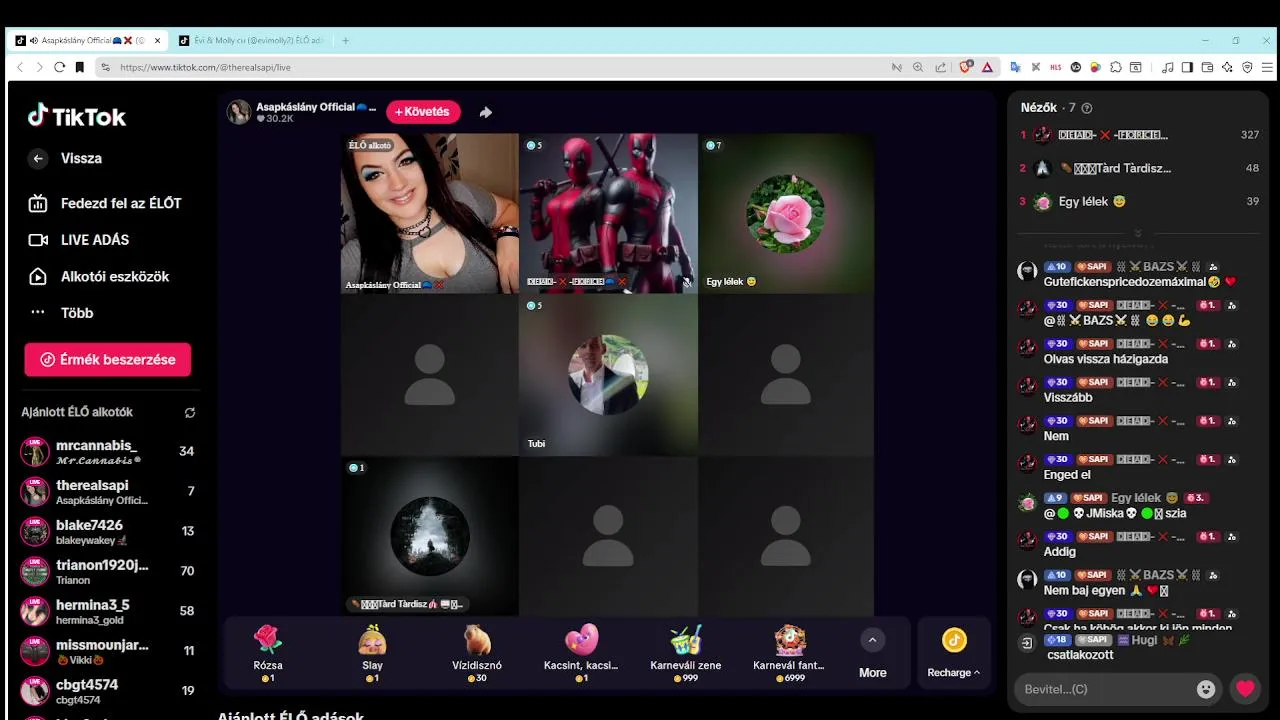Open a new browser tab
1280x720 pixels.
[345, 41]
